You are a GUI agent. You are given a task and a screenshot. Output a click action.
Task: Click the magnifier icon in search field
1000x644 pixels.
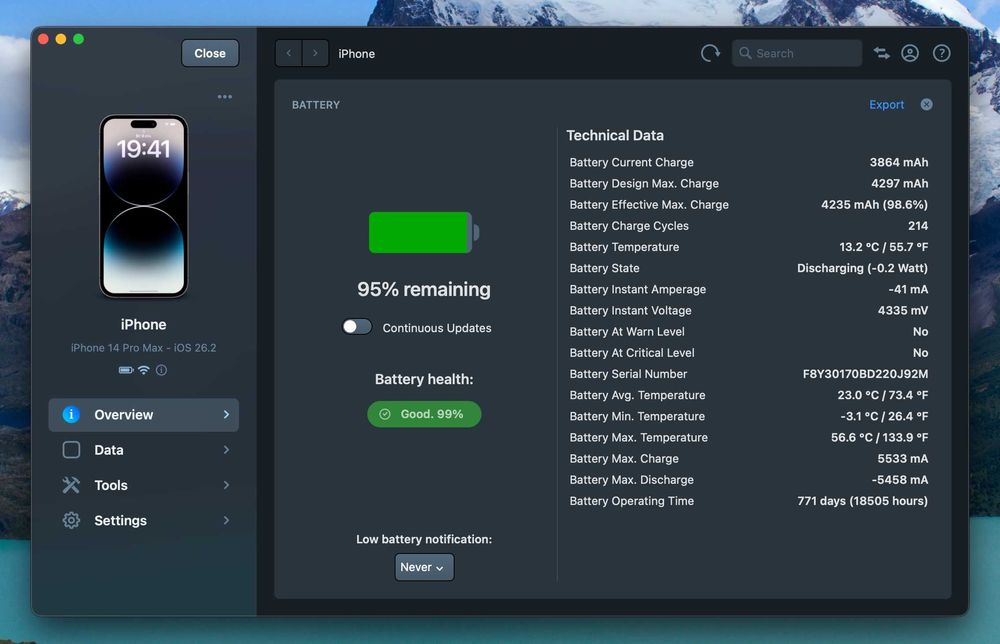(745, 54)
